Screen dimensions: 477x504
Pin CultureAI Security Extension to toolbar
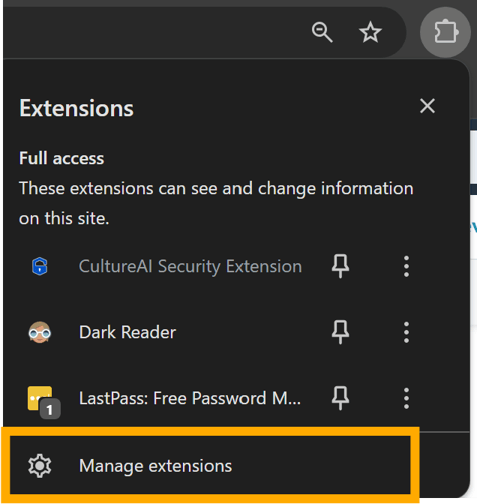pos(340,266)
